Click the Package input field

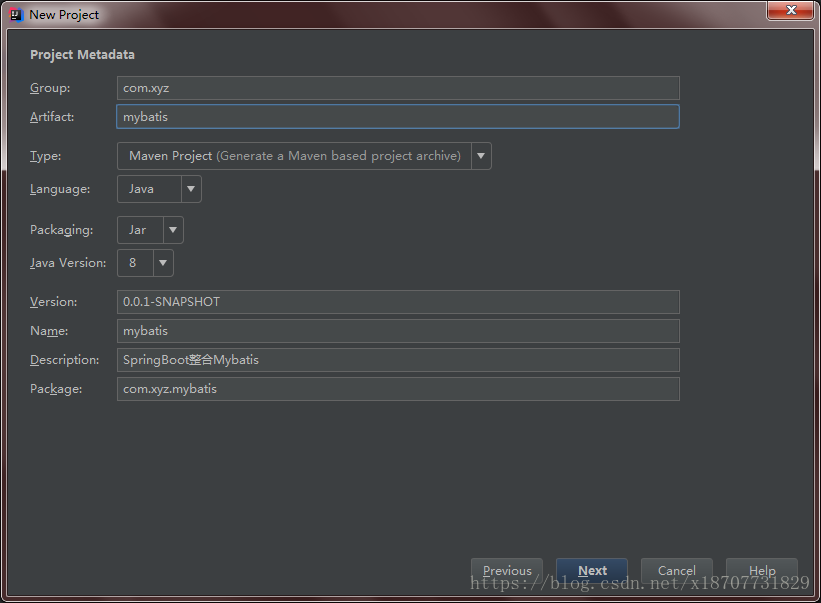398,389
